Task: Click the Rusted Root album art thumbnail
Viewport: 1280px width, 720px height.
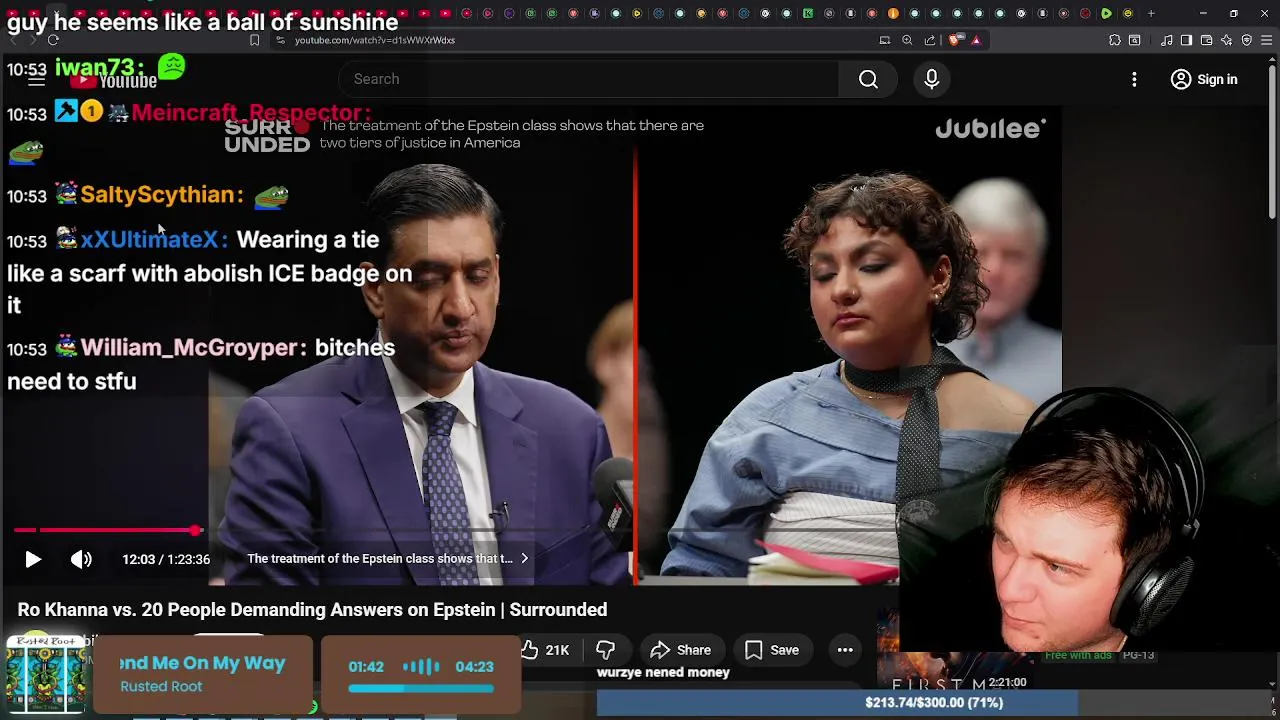Action: click(45, 673)
